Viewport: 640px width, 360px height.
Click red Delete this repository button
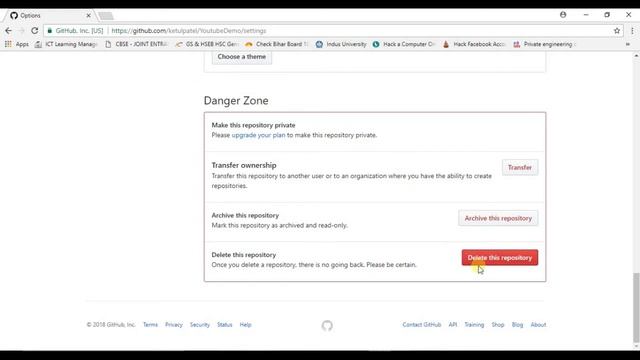click(x=500, y=258)
